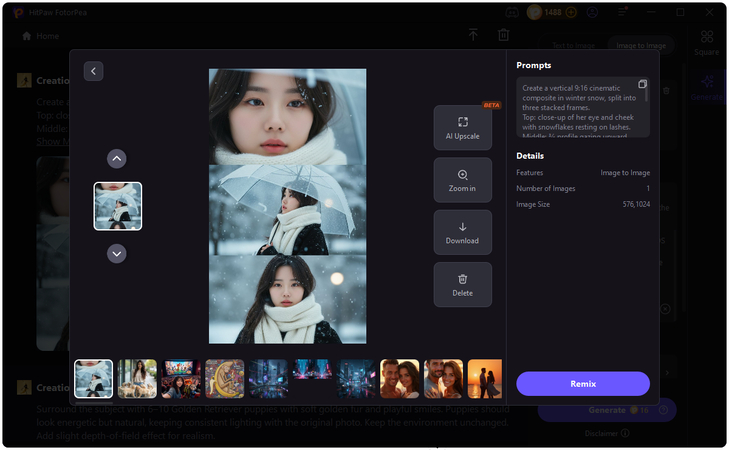Download the generated image
The image size is (729, 450).
463,232
